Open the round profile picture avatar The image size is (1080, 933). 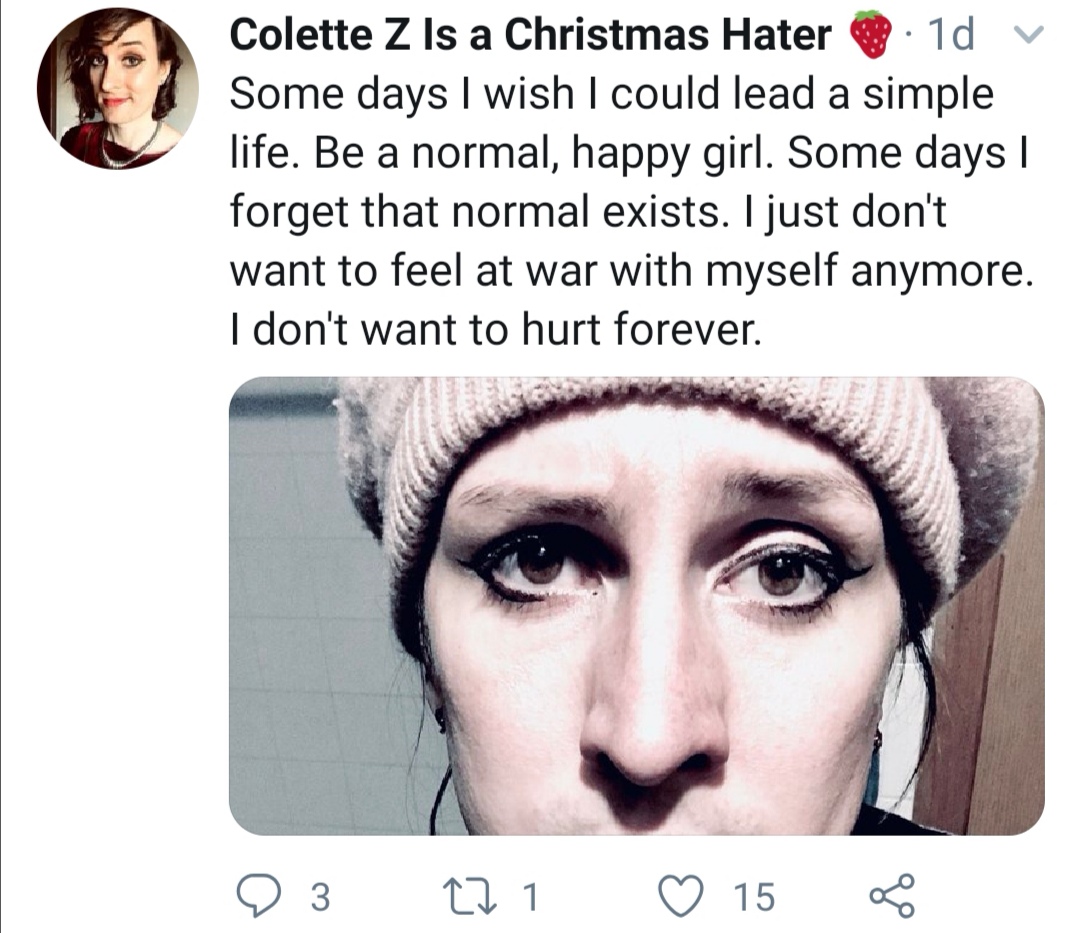tap(117, 91)
